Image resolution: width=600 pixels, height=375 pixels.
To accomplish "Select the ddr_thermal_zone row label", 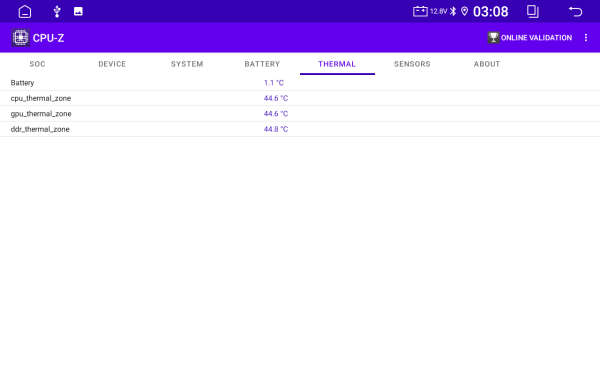I will pos(40,129).
